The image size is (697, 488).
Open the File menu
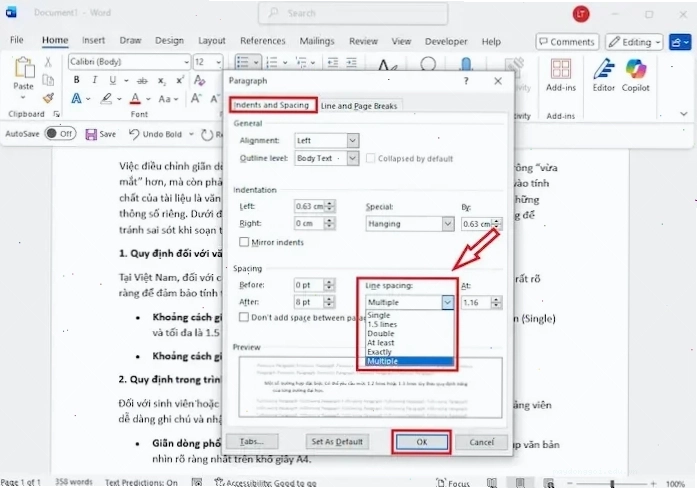point(16,40)
